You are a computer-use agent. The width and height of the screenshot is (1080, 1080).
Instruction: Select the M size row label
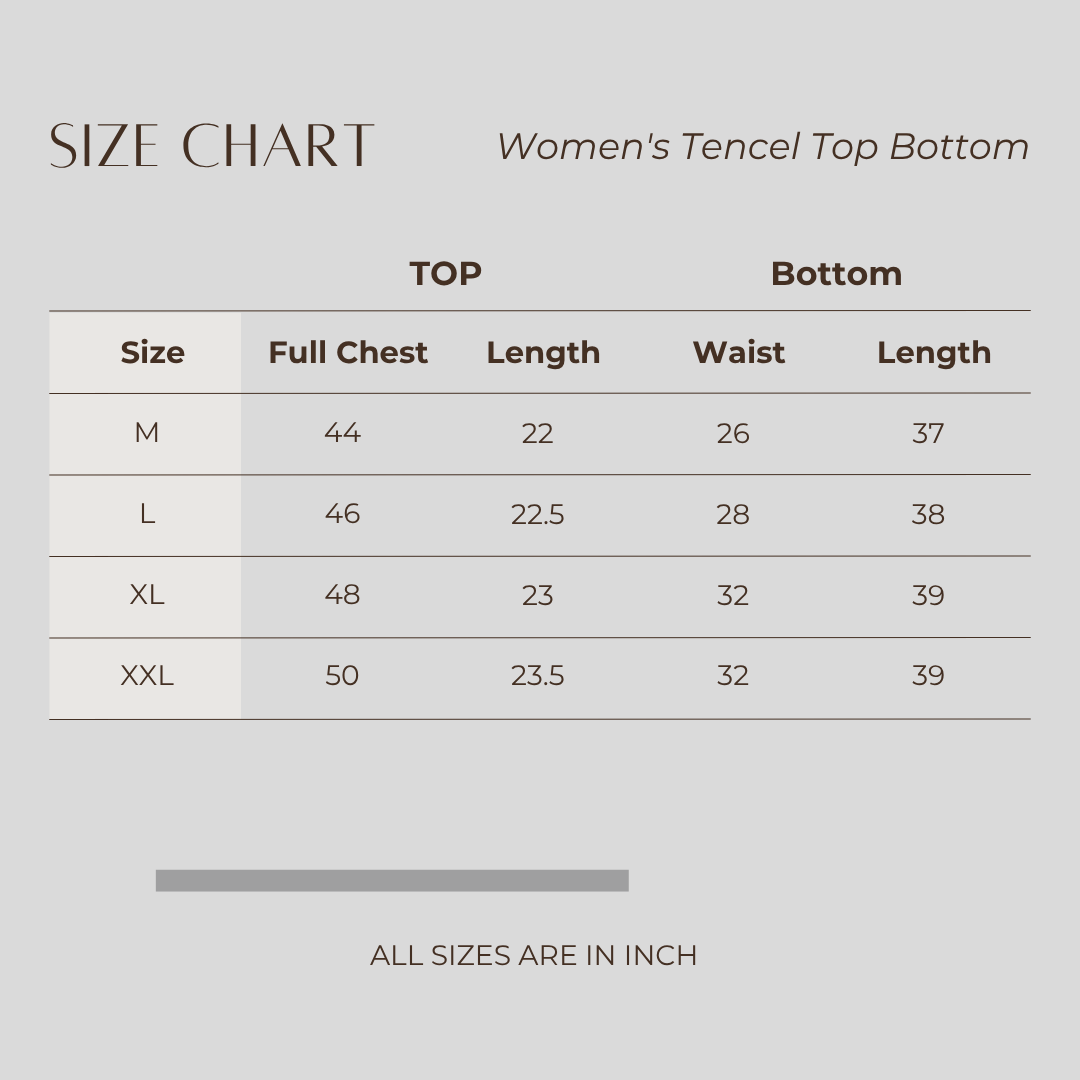[147, 433]
